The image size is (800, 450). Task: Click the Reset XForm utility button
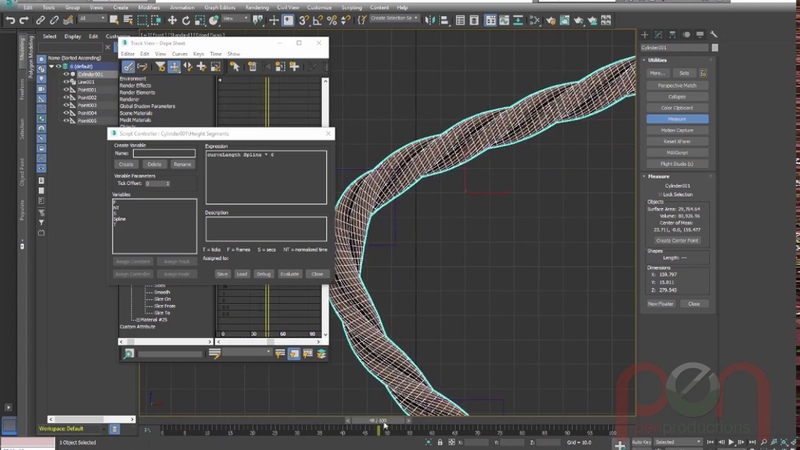point(677,141)
